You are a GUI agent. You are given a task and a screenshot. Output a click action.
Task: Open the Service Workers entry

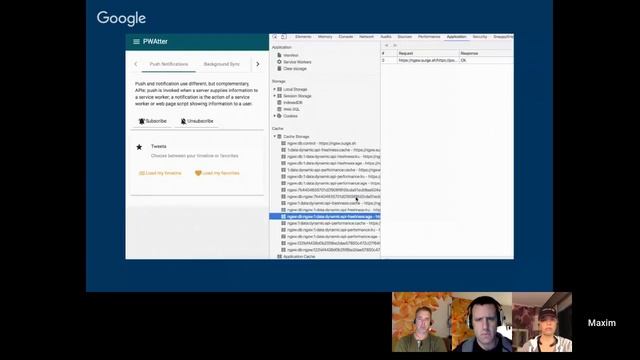[x=297, y=62]
